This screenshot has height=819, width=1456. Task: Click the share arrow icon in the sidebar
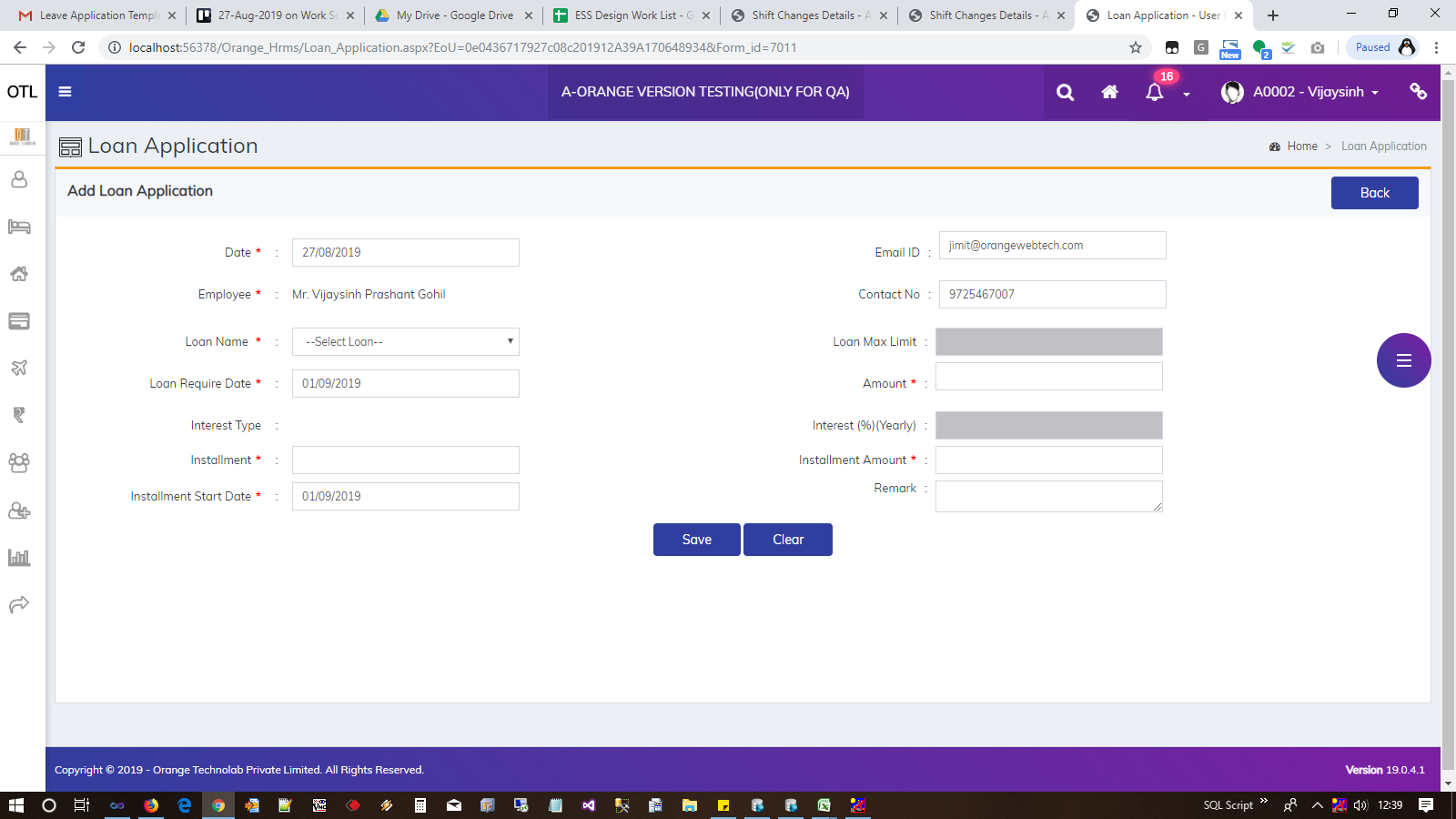point(19,603)
